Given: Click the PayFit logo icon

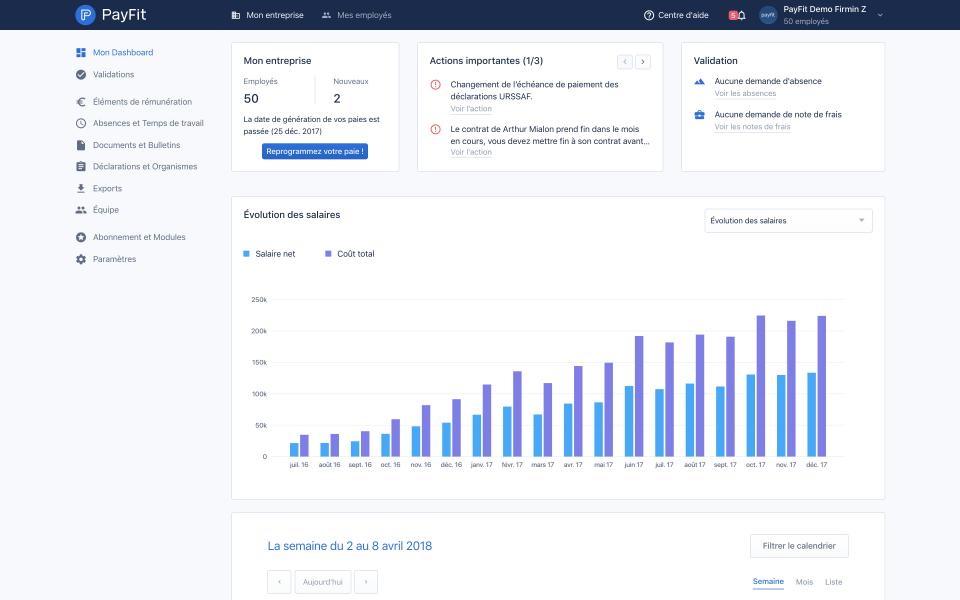Looking at the screenshot, I should [x=85, y=15].
